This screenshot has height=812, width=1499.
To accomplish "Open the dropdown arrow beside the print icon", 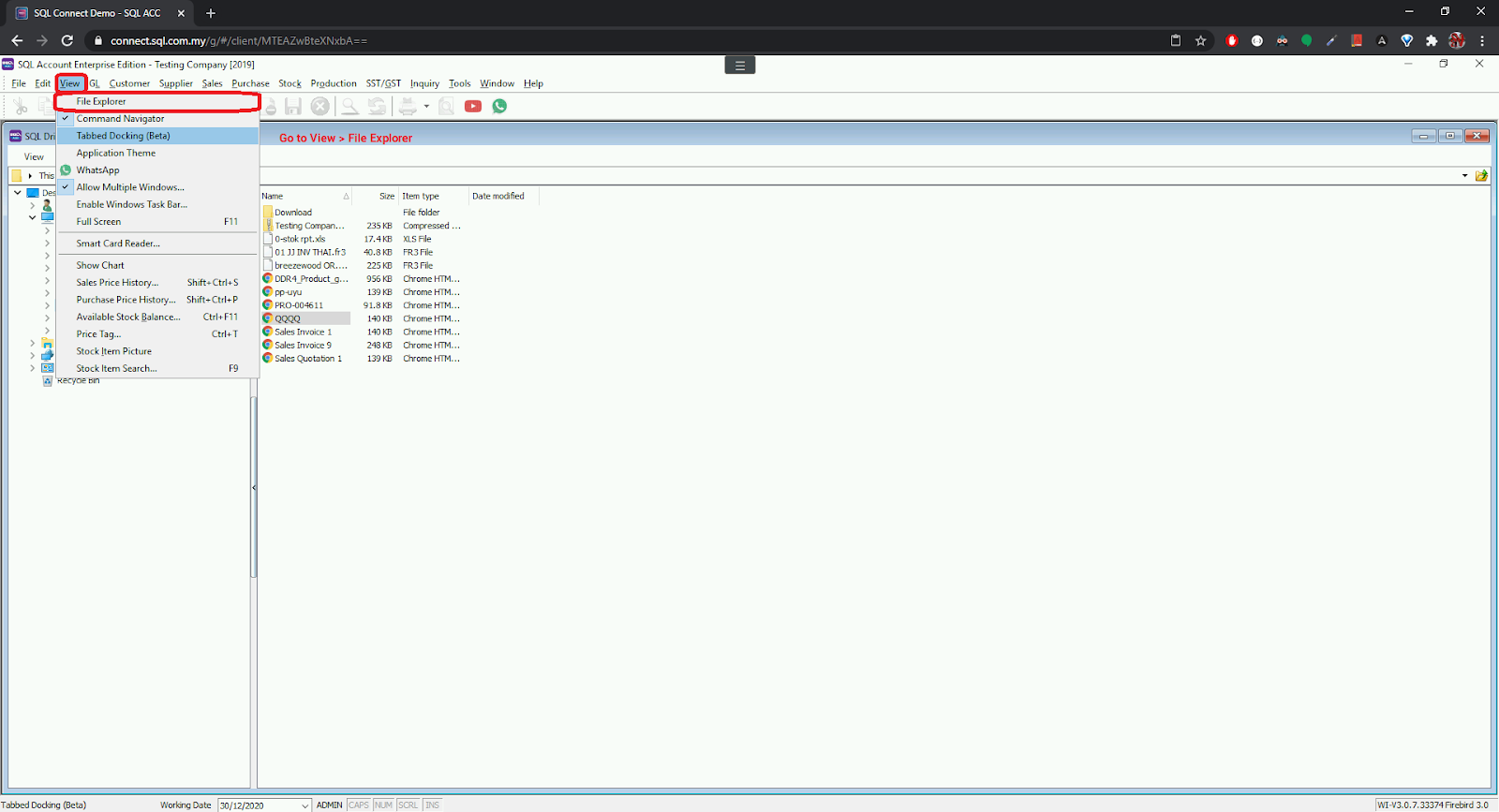I will coord(426,106).
